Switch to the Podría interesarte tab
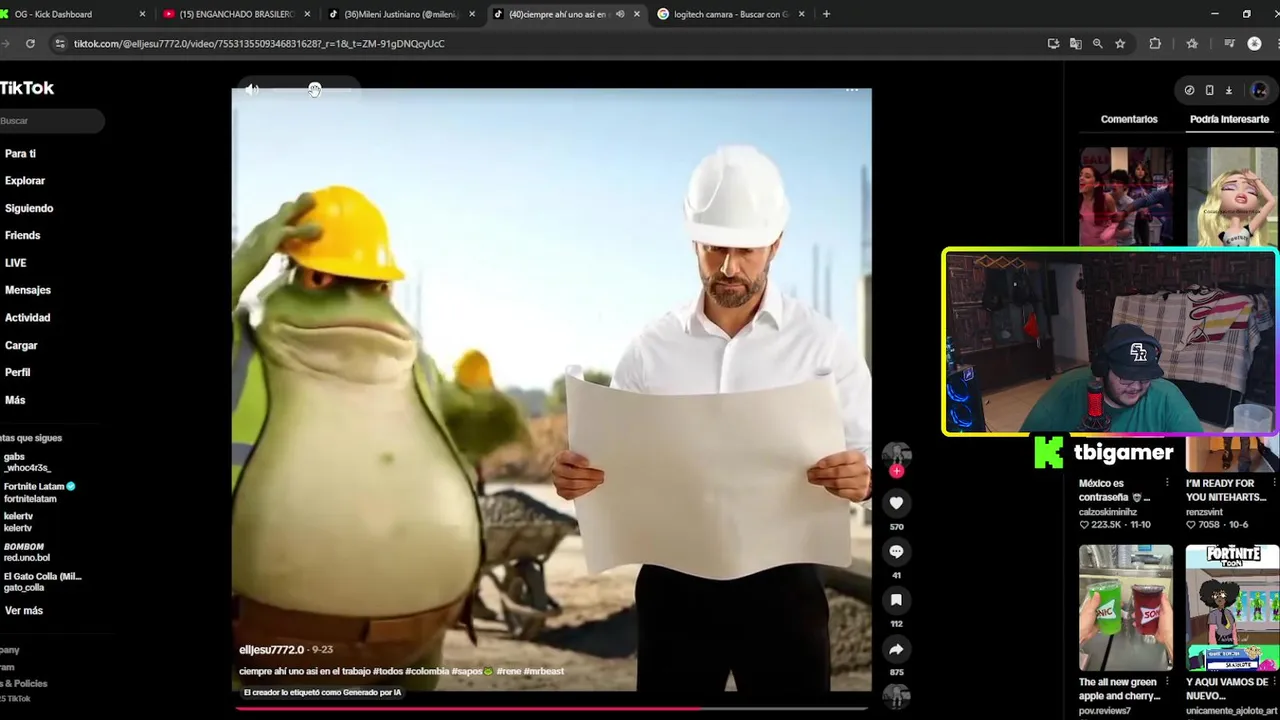1280x720 pixels. pyautogui.click(x=1229, y=119)
